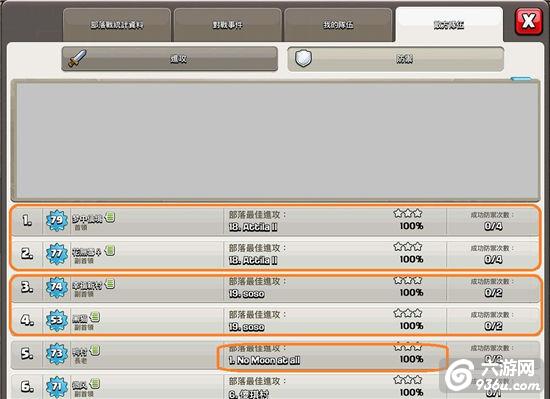Screen dimensions: 550x399
Task: Click "0/4" defense count in rank 2 row
Action: pos(493,260)
